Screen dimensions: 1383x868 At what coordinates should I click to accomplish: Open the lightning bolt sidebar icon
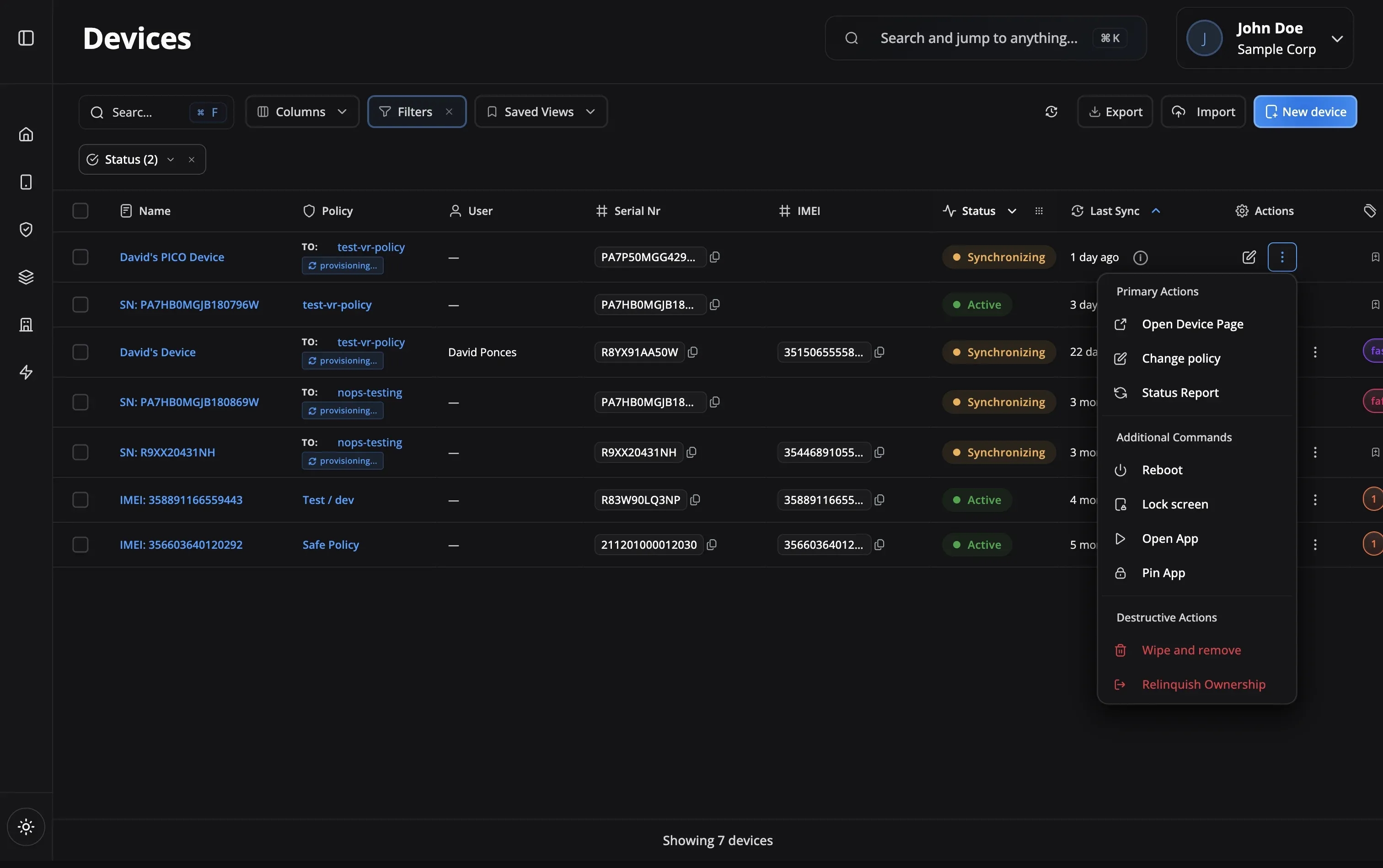[x=26, y=373]
